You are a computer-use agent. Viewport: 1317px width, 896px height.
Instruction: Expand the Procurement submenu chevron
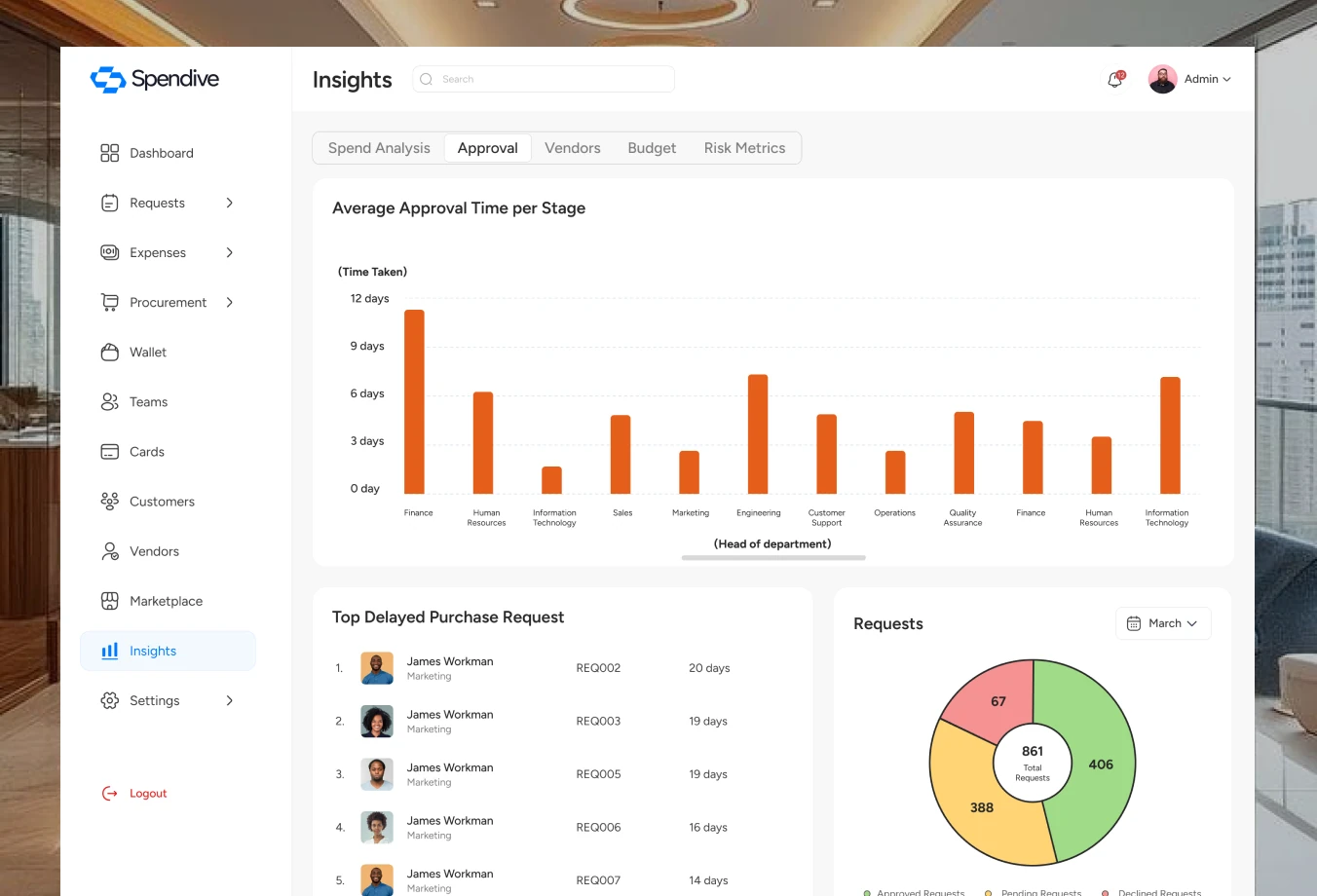[230, 302]
